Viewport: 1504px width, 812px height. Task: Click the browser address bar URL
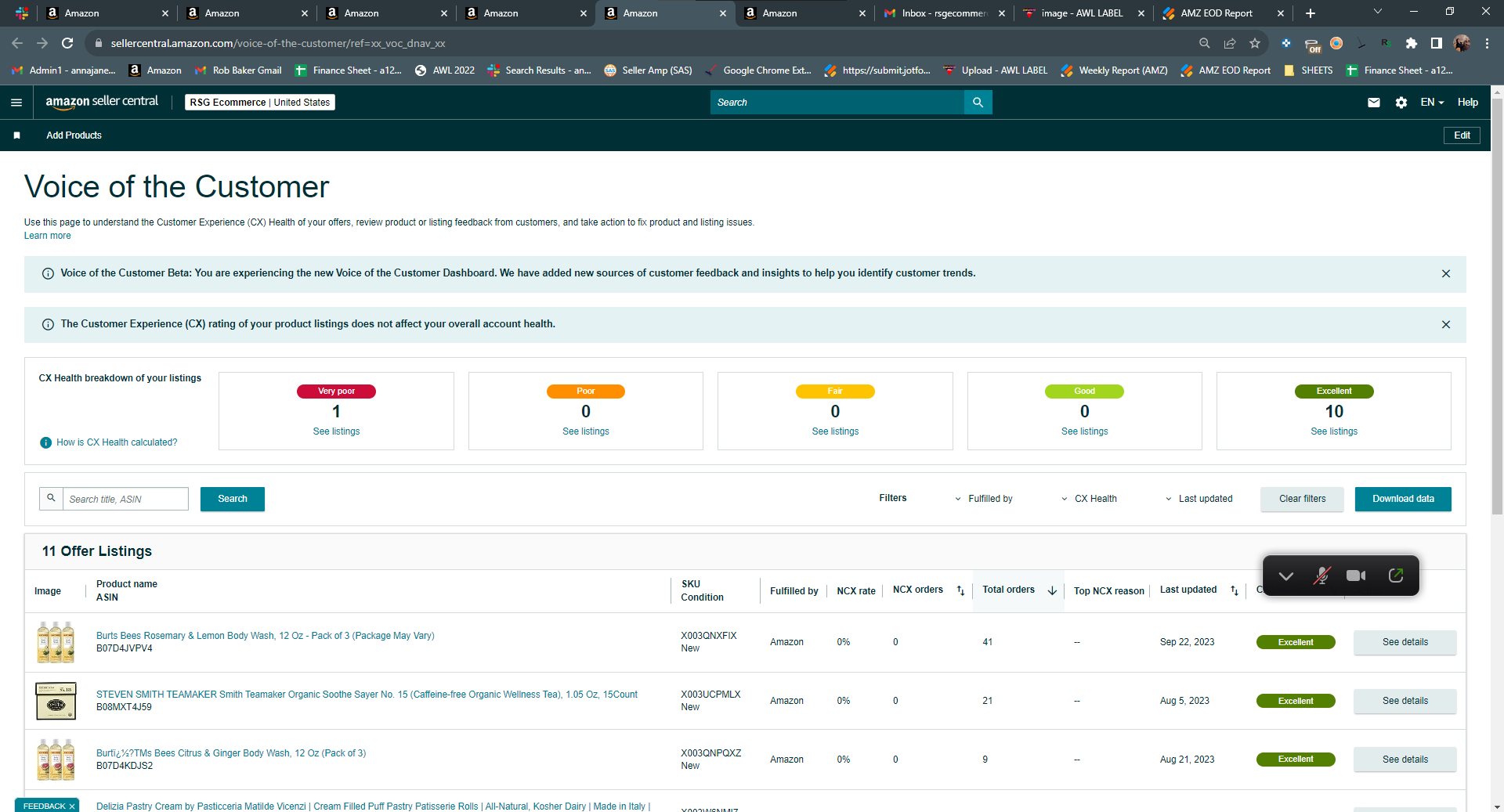[x=278, y=44]
